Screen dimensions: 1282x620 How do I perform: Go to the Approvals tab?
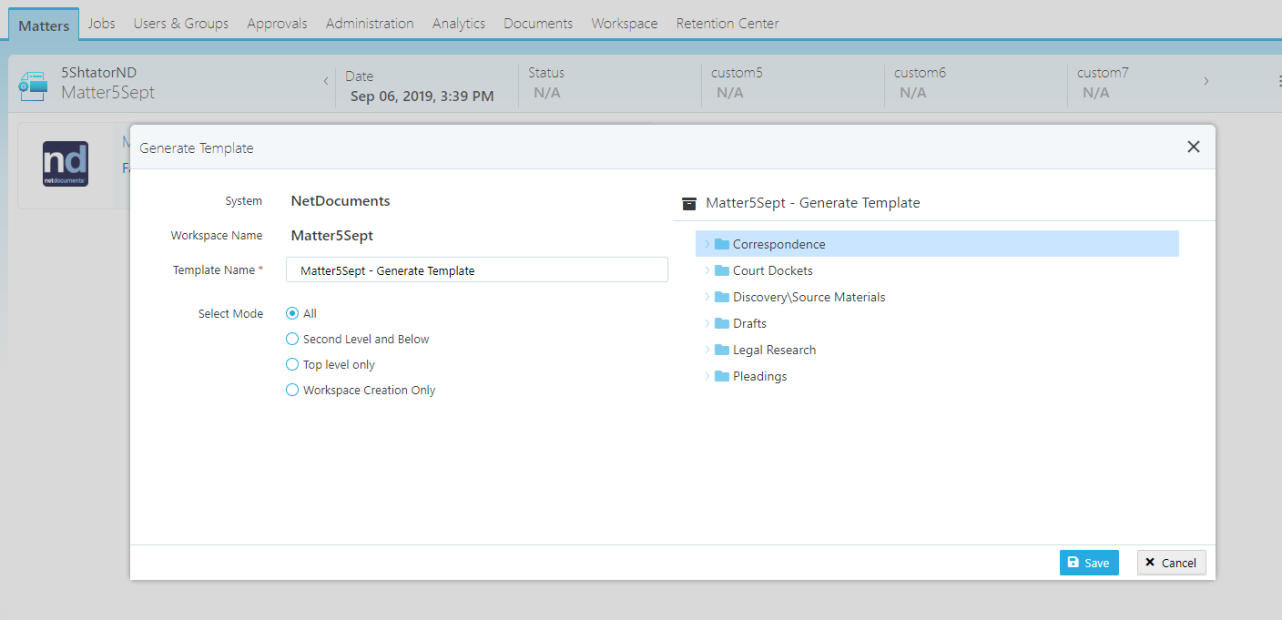(277, 23)
